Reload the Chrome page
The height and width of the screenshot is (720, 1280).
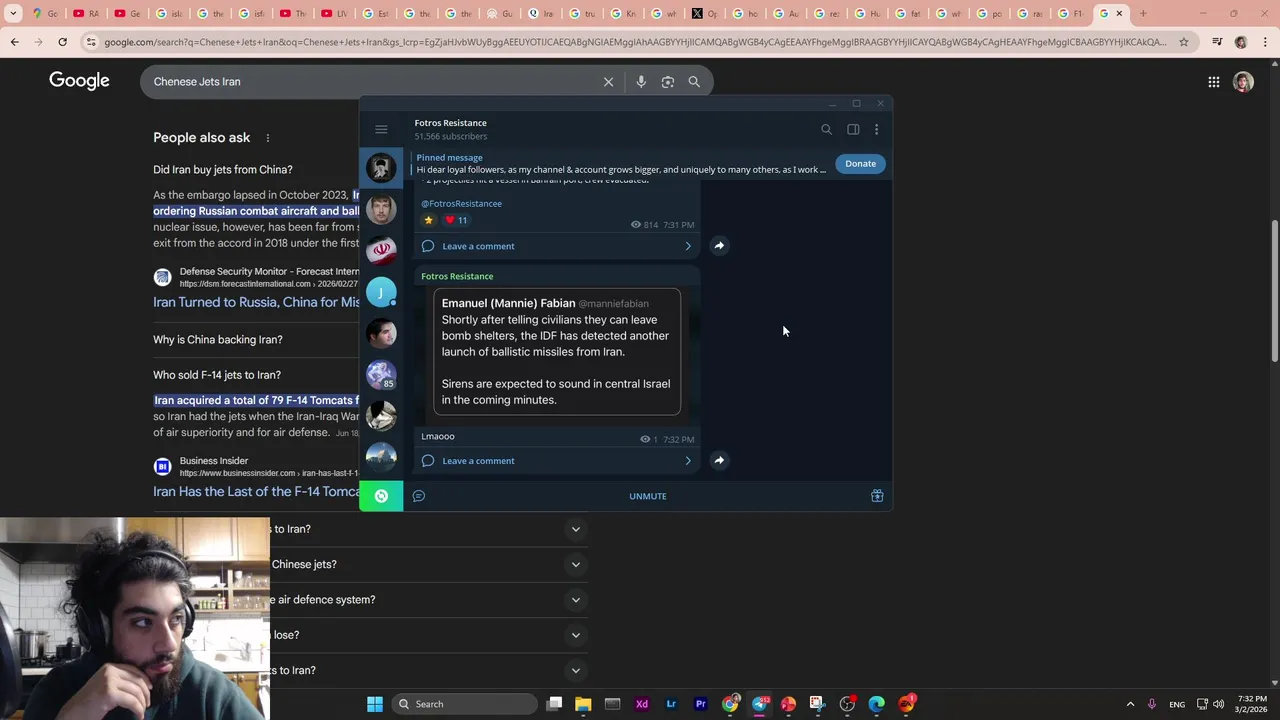pos(62,42)
